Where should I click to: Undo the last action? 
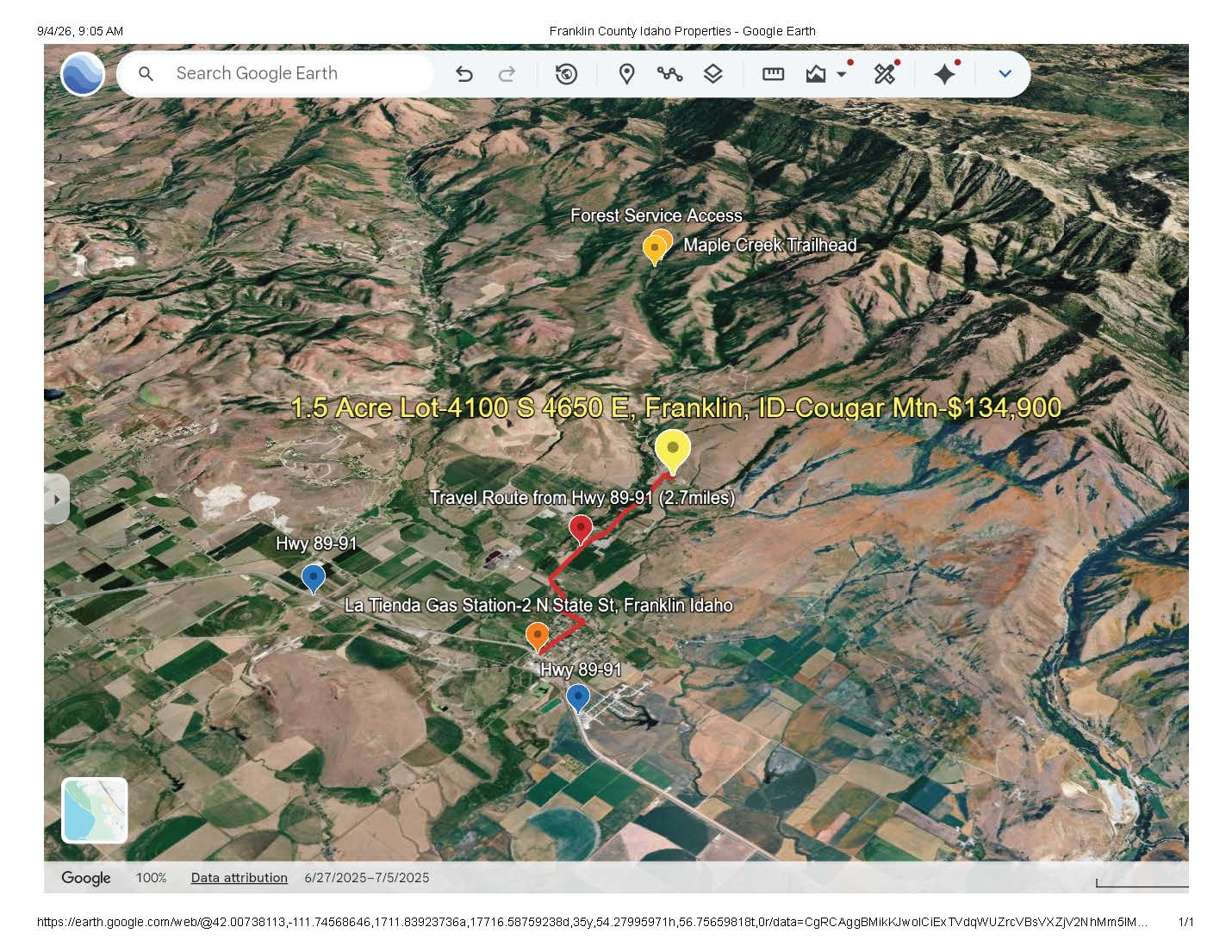pyautogui.click(x=464, y=74)
